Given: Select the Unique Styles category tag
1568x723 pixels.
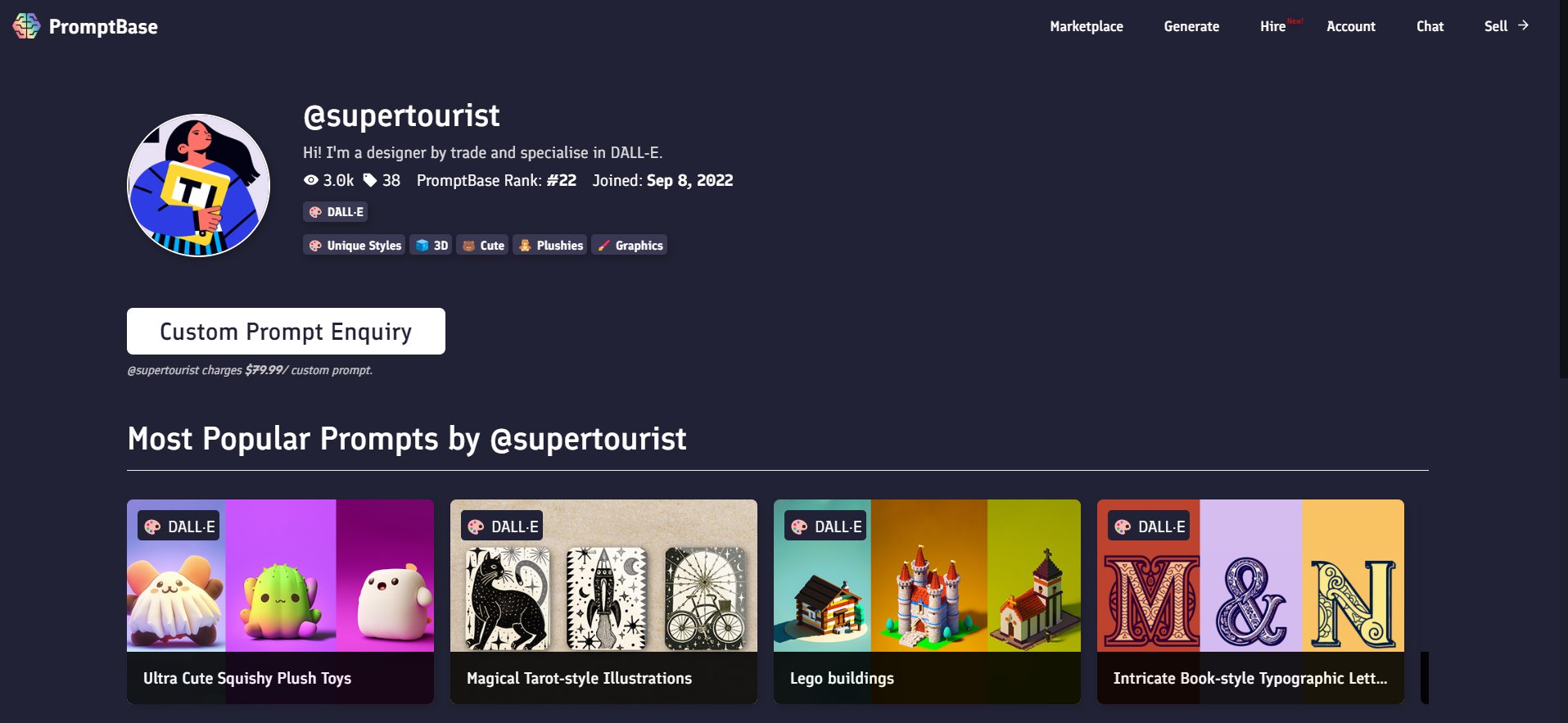Looking at the screenshot, I should pos(354,245).
